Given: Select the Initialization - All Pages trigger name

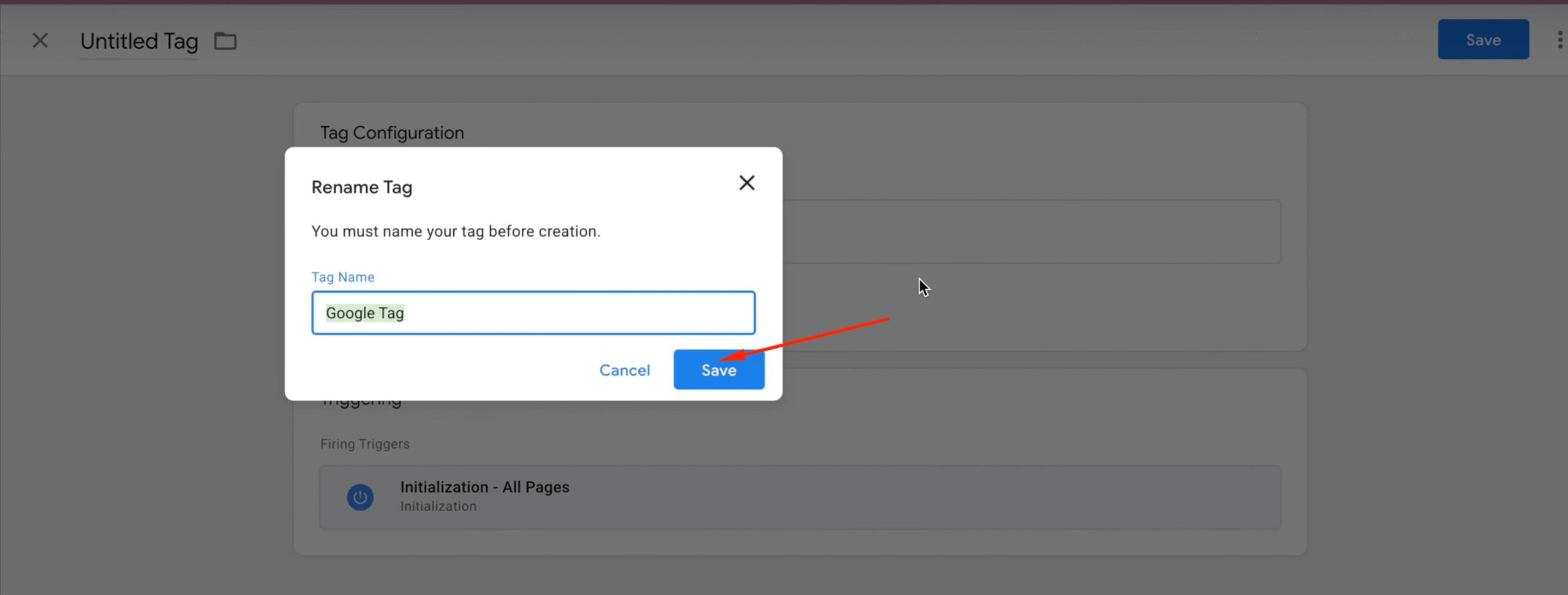Looking at the screenshot, I should click(484, 487).
